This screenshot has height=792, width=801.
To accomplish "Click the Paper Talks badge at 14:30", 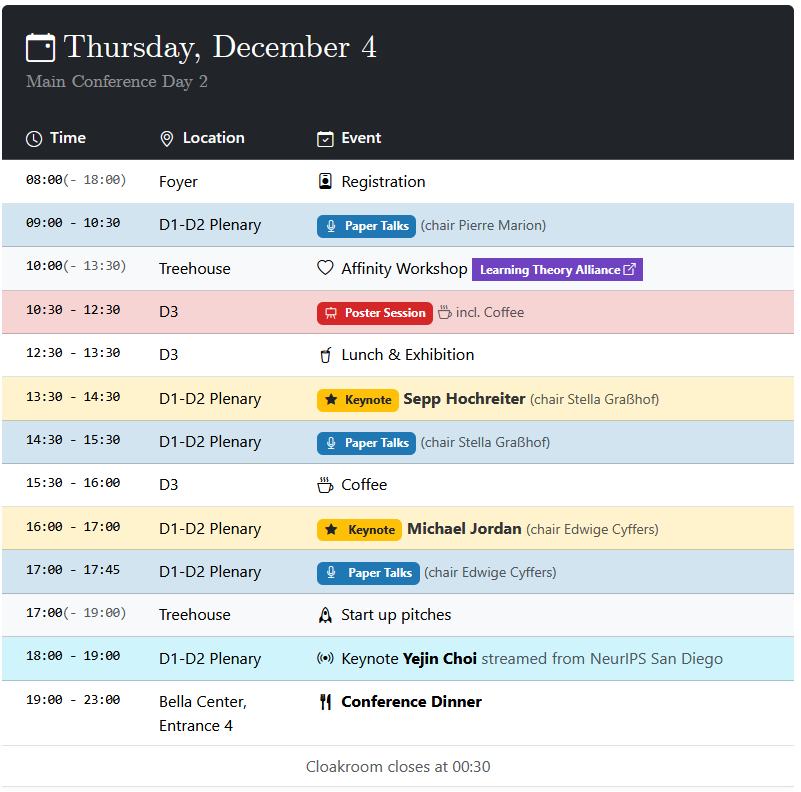I will pos(366,443).
